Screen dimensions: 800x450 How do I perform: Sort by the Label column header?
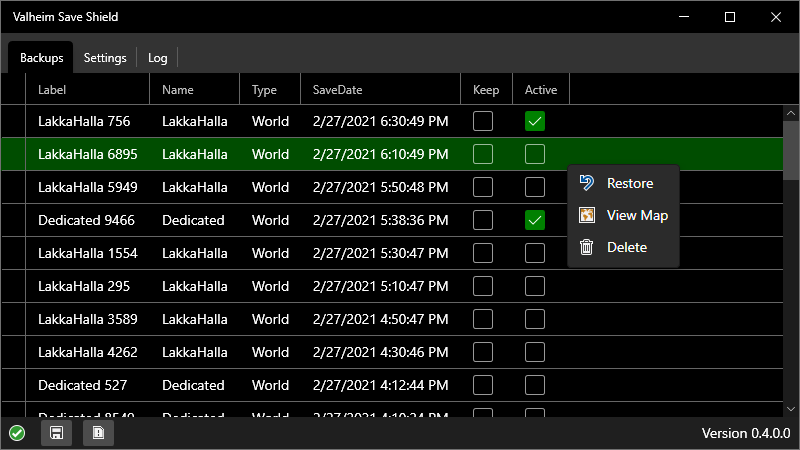point(87,90)
